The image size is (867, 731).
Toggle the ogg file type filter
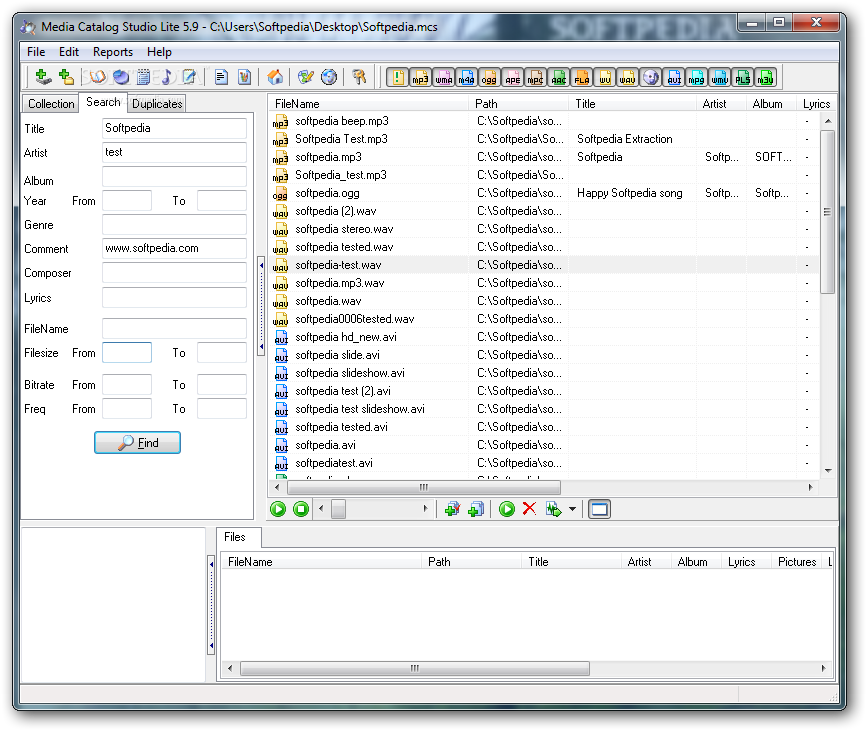coord(489,77)
